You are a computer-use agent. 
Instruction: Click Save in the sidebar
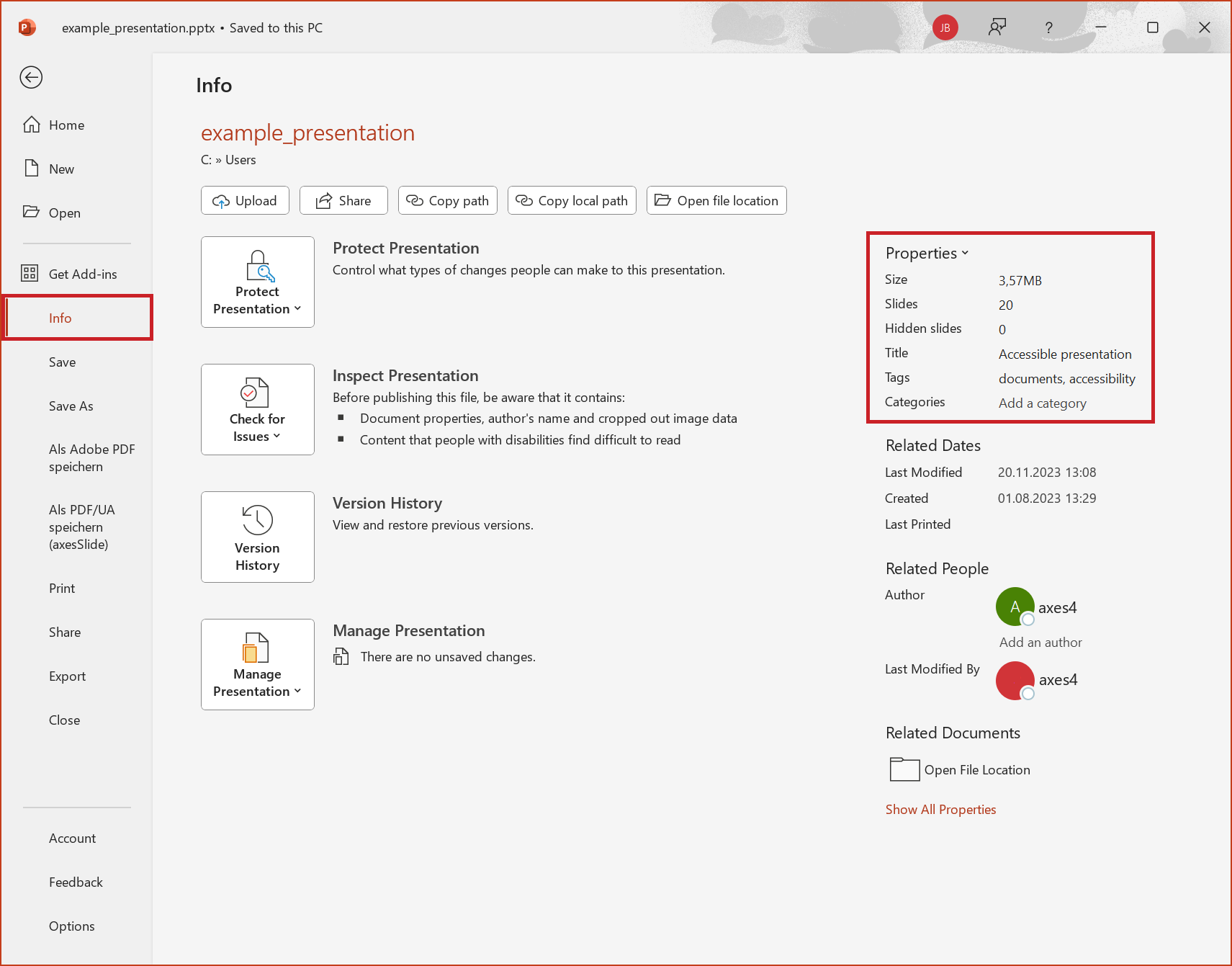click(76, 362)
